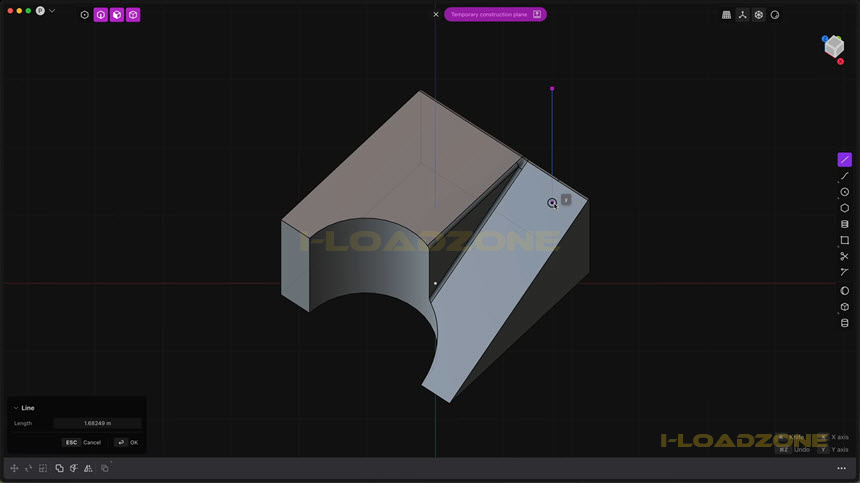
Task: Click the magenta line endpoint handle
Action: tap(552, 89)
